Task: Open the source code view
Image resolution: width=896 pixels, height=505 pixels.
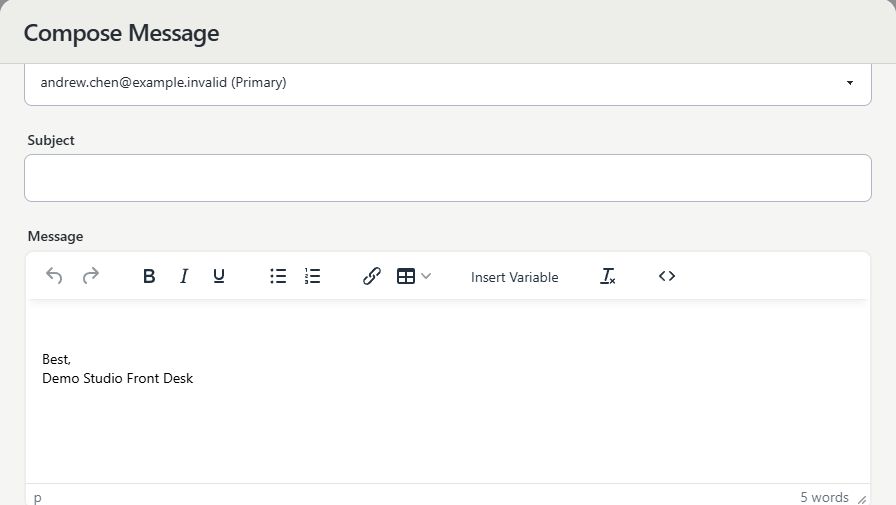Action: click(667, 276)
